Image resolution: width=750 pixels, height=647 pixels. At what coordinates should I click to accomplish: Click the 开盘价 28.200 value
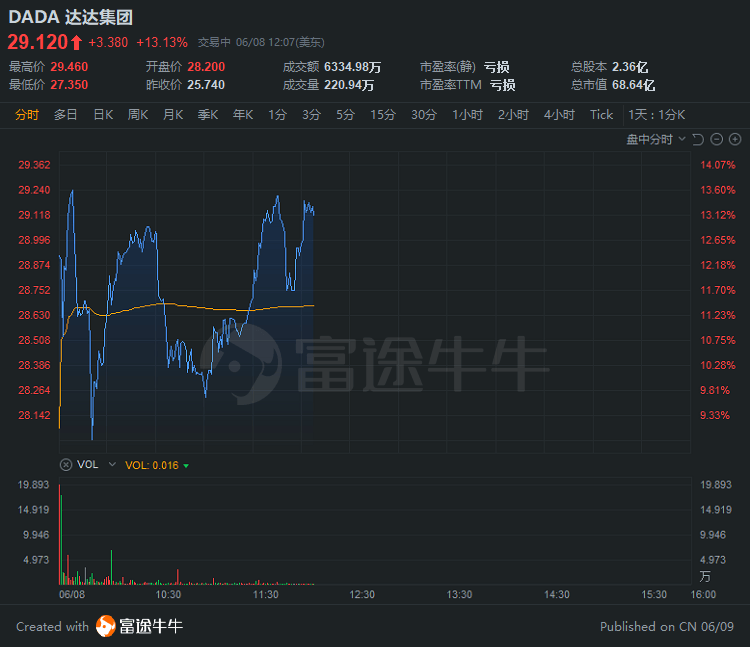click(206, 67)
